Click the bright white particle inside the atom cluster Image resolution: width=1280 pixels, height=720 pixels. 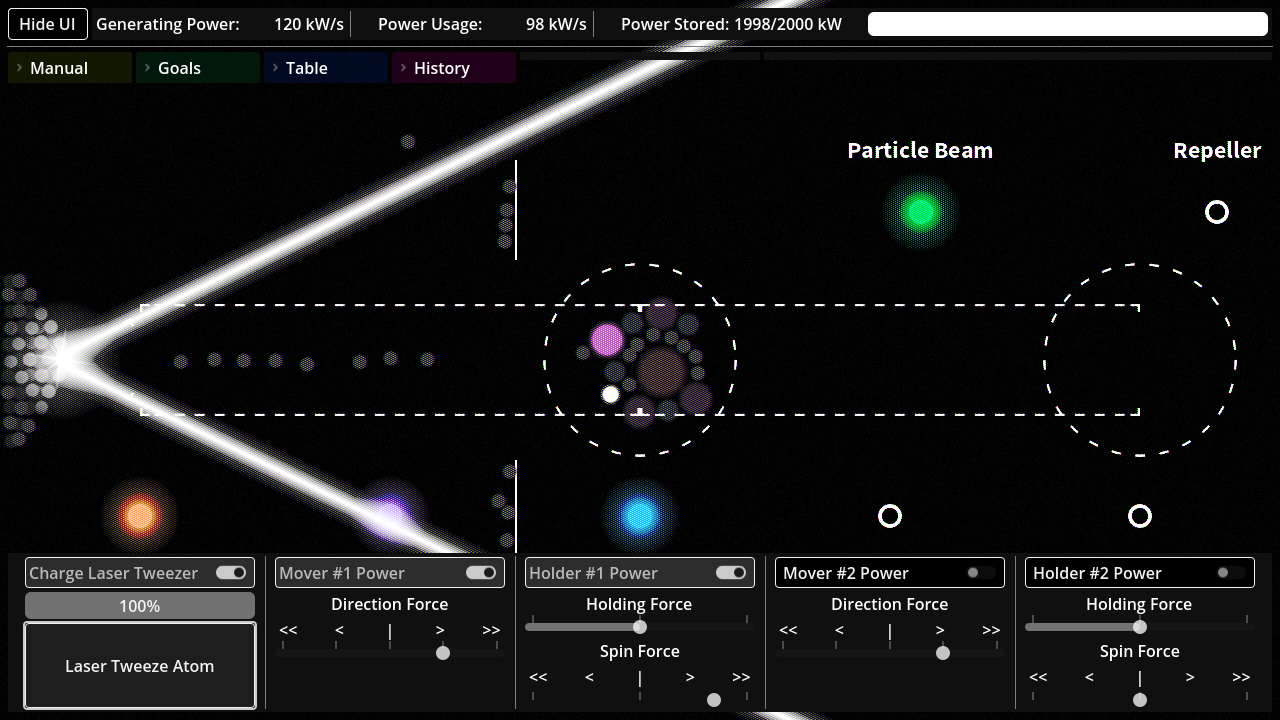tap(611, 395)
